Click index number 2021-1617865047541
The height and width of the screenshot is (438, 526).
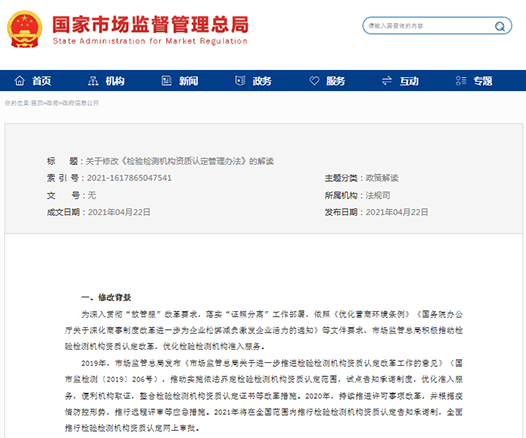pos(129,178)
